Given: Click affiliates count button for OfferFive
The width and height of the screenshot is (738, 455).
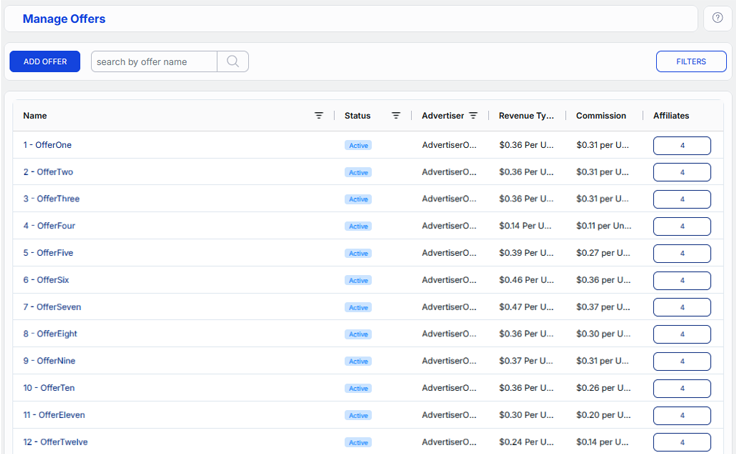Looking at the screenshot, I should point(682,253).
